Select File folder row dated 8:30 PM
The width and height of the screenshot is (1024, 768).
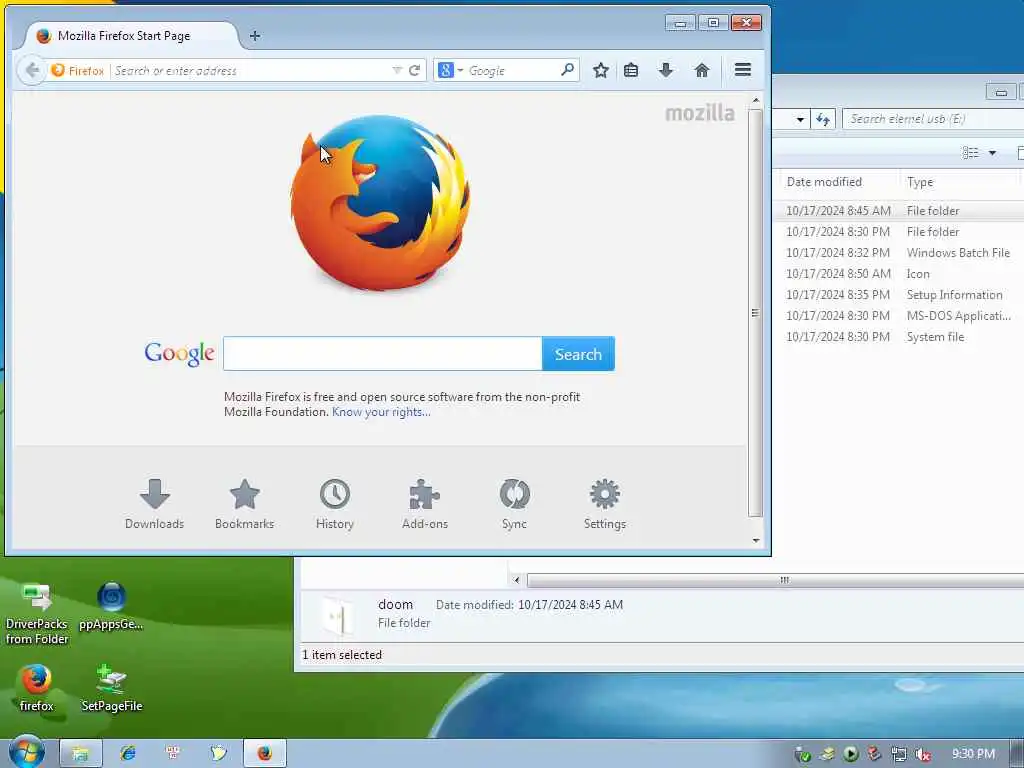(899, 232)
